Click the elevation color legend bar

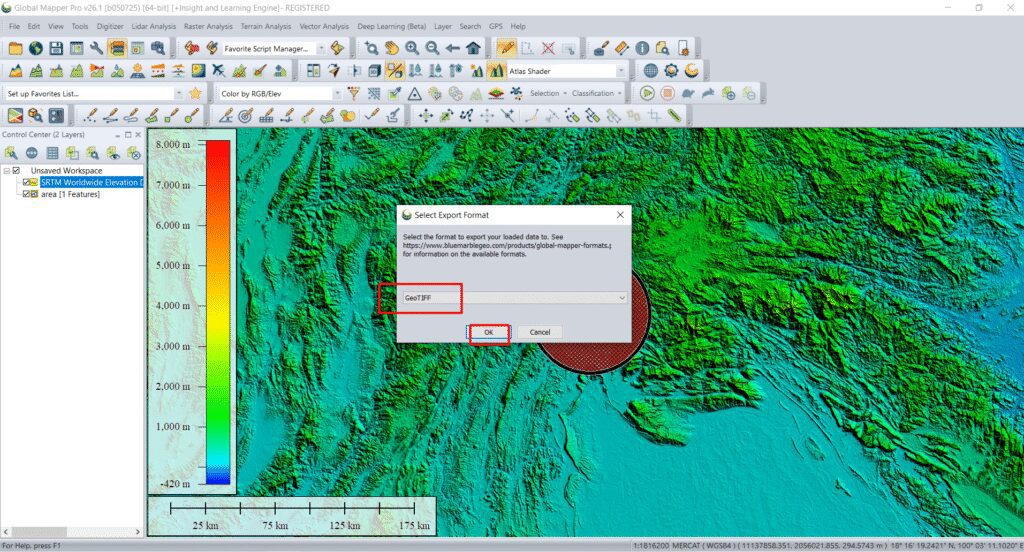(x=218, y=313)
